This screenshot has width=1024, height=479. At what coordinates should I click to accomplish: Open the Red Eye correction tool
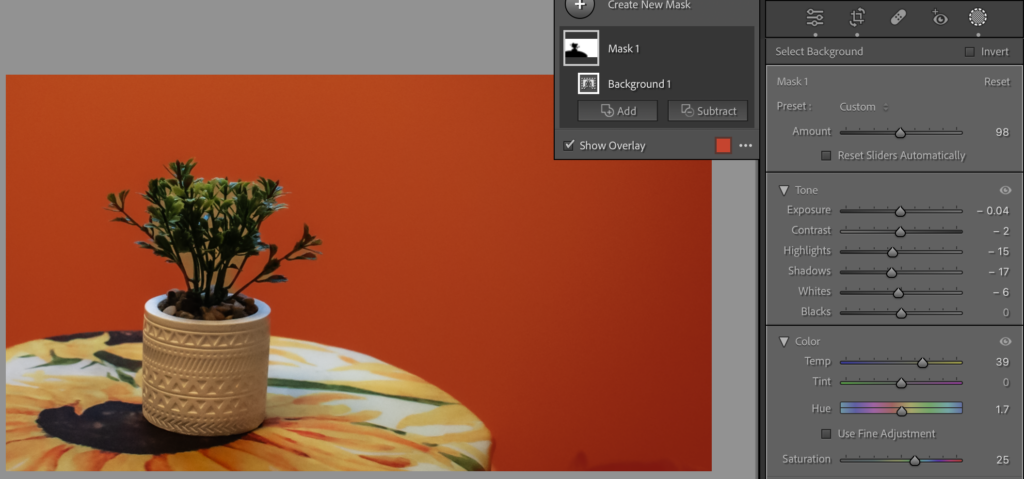point(938,18)
